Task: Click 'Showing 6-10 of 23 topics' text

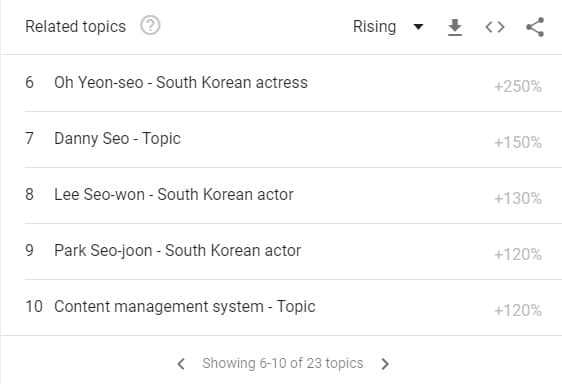Action: [x=283, y=363]
